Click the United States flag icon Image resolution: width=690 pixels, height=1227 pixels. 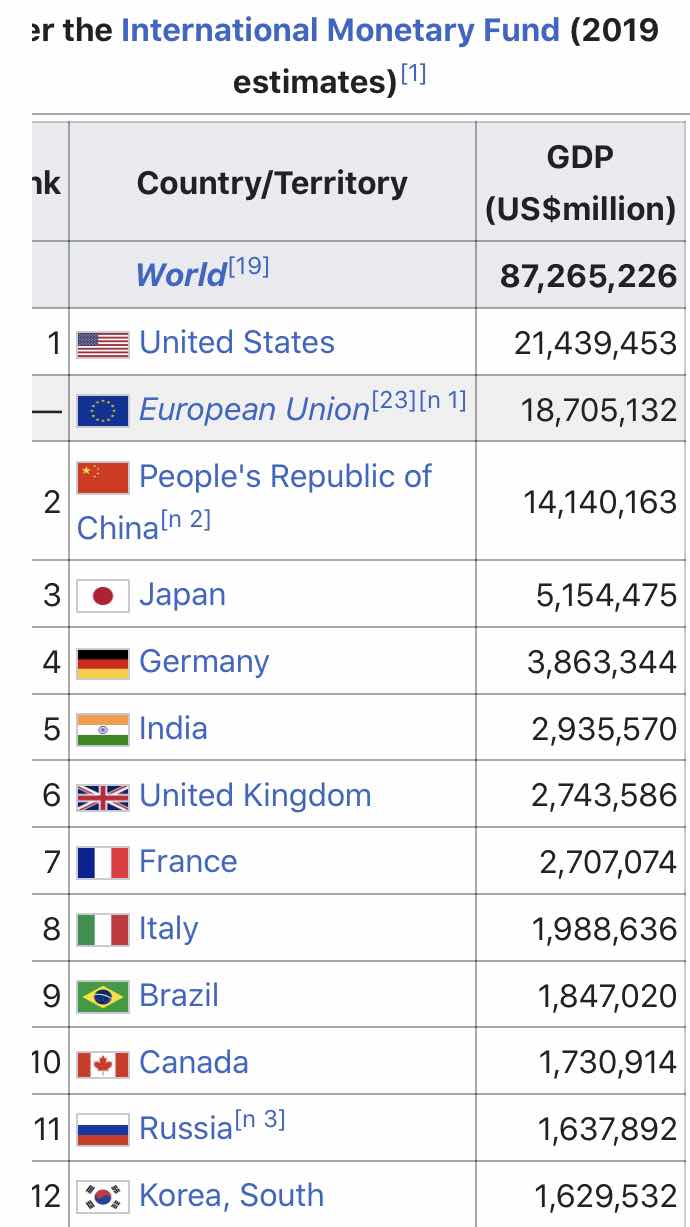tap(103, 344)
